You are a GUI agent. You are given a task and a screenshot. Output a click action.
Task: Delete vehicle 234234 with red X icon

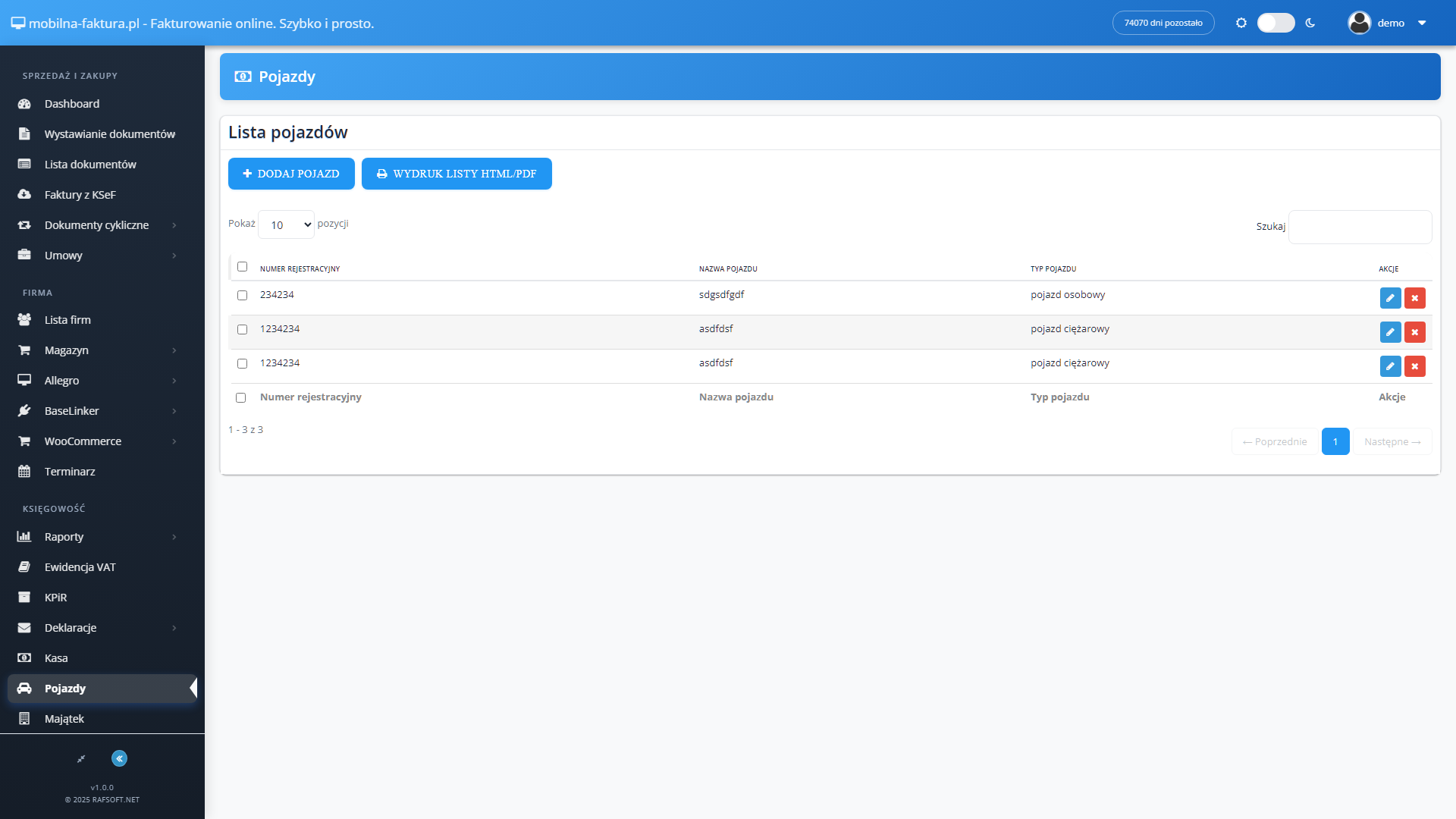[x=1414, y=298]
